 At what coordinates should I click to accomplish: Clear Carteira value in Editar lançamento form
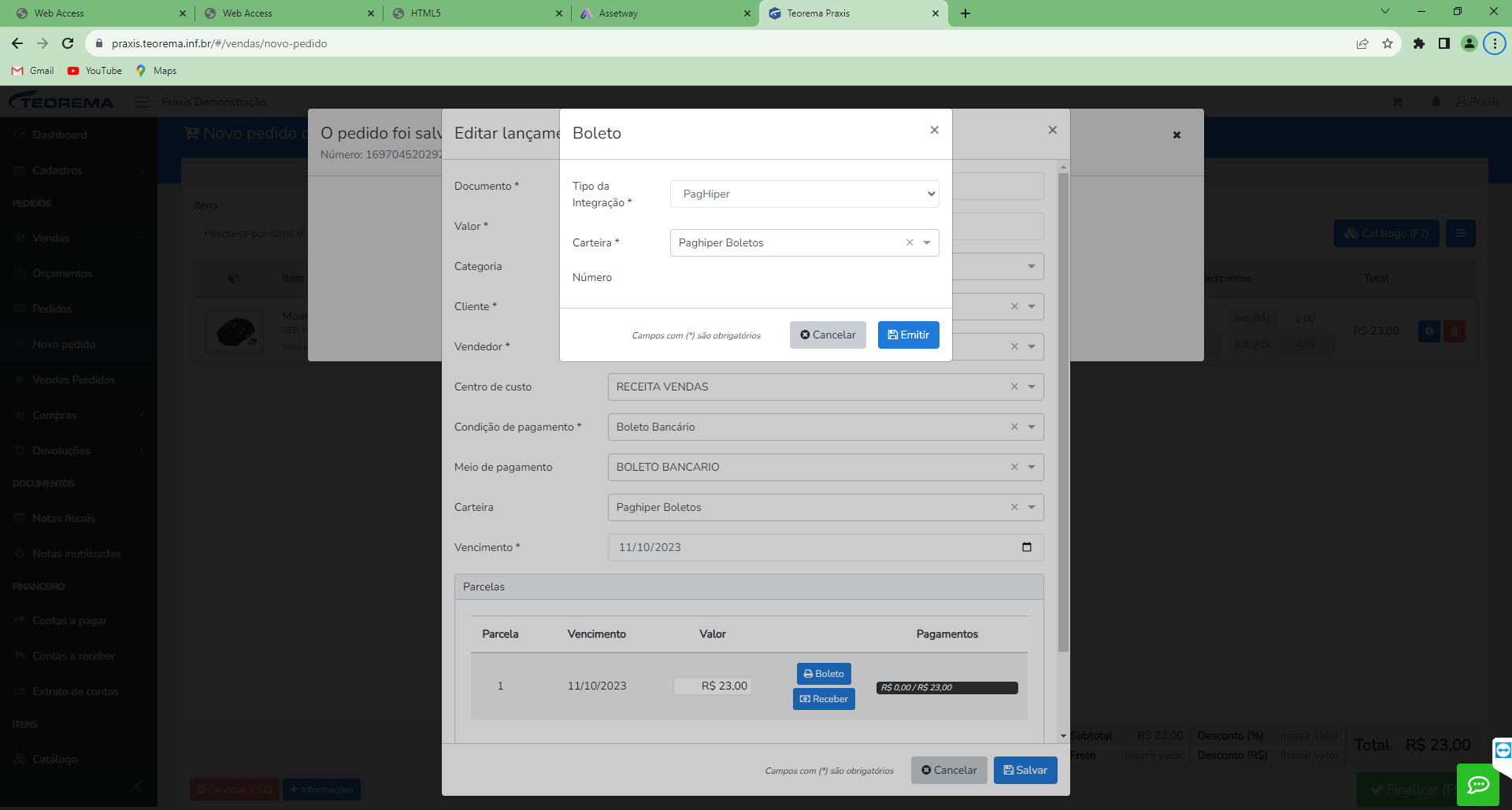click(1014, 507)
